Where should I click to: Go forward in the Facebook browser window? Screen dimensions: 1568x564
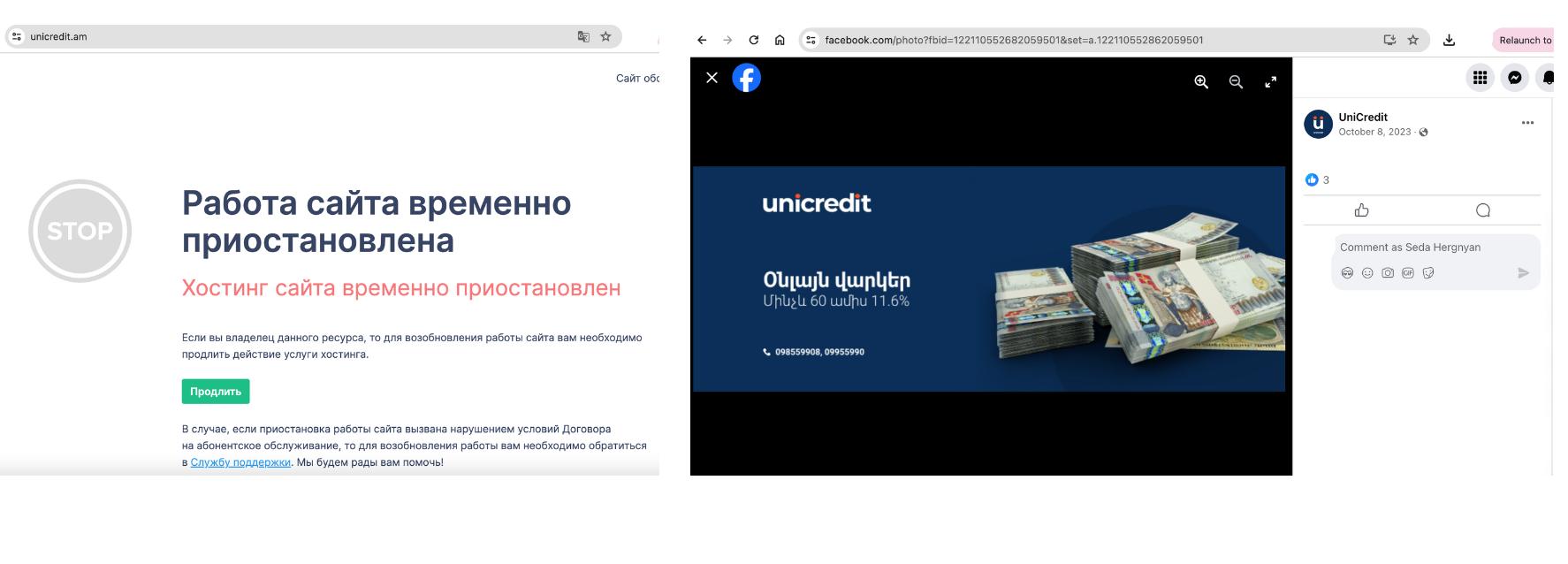tap(727, 40)
